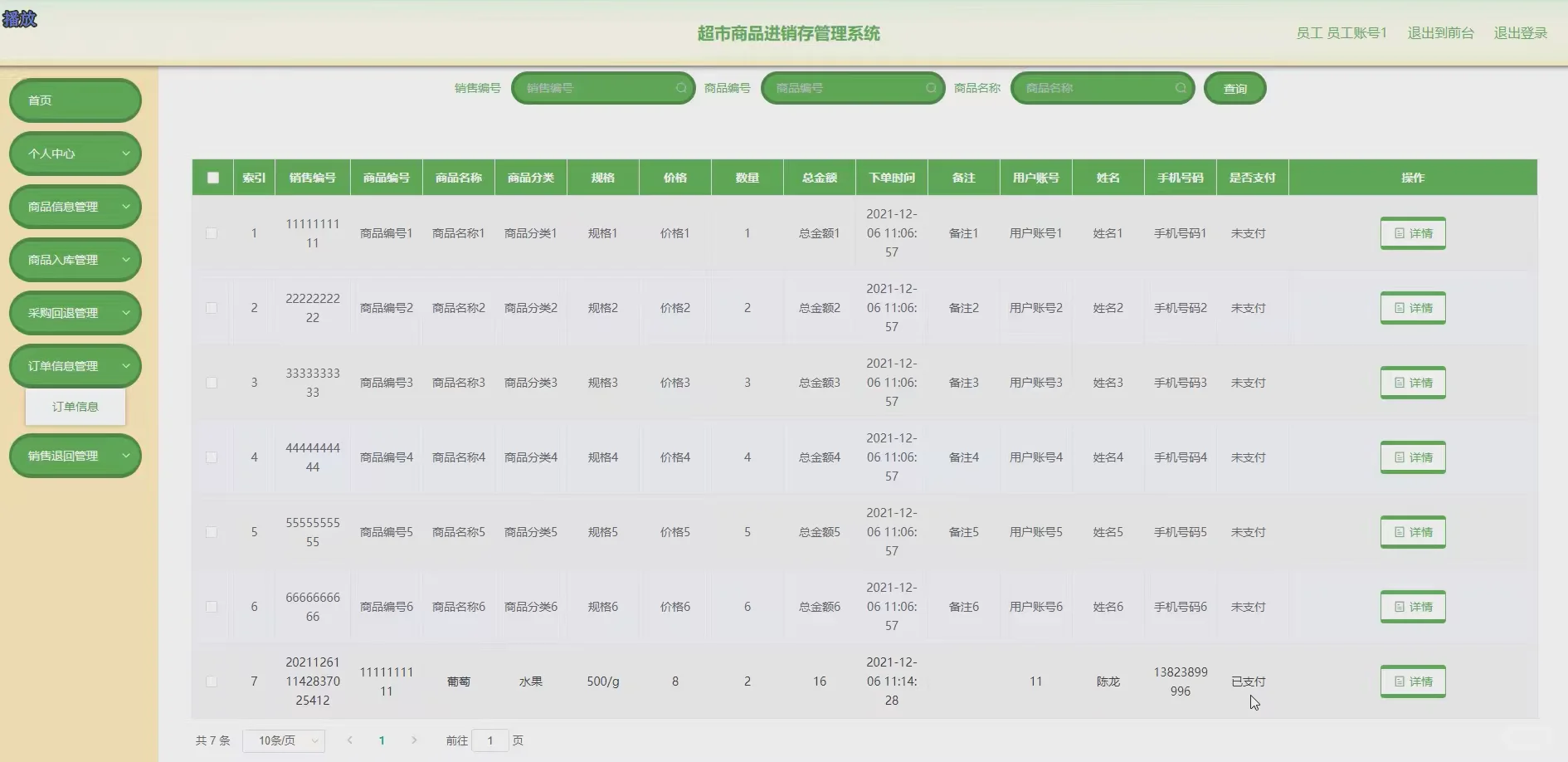The height and width of the screenshot is (762, 1568).
Task: Select page 1 in pagination
Action: [x=382, y=740]
